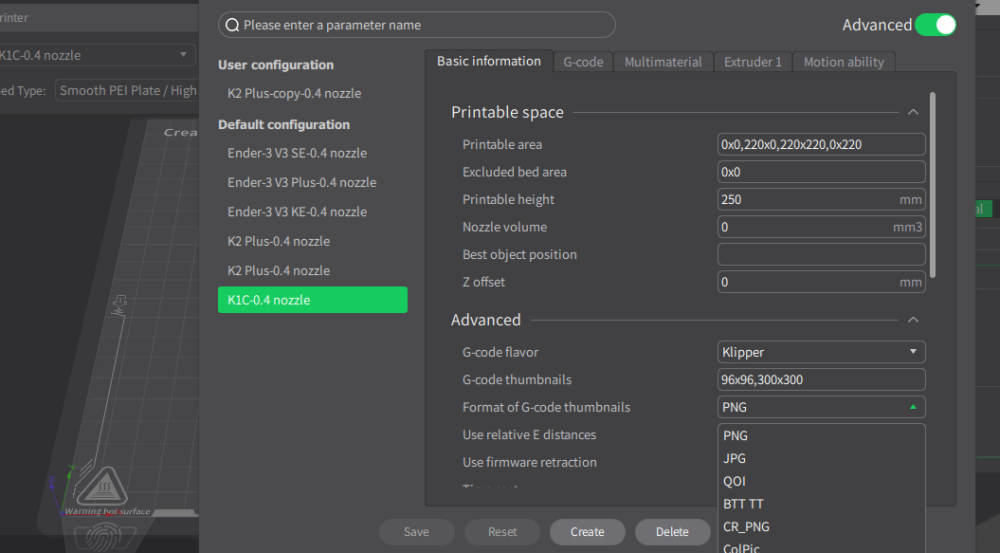Toggle the Advanced mode switch
Image resolution: width=1000 pixels, height=553 pixels.
(935, 25)
